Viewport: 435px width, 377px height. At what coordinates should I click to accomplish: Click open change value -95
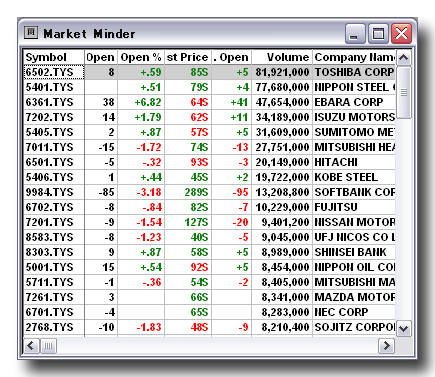(x=240, y=192)
